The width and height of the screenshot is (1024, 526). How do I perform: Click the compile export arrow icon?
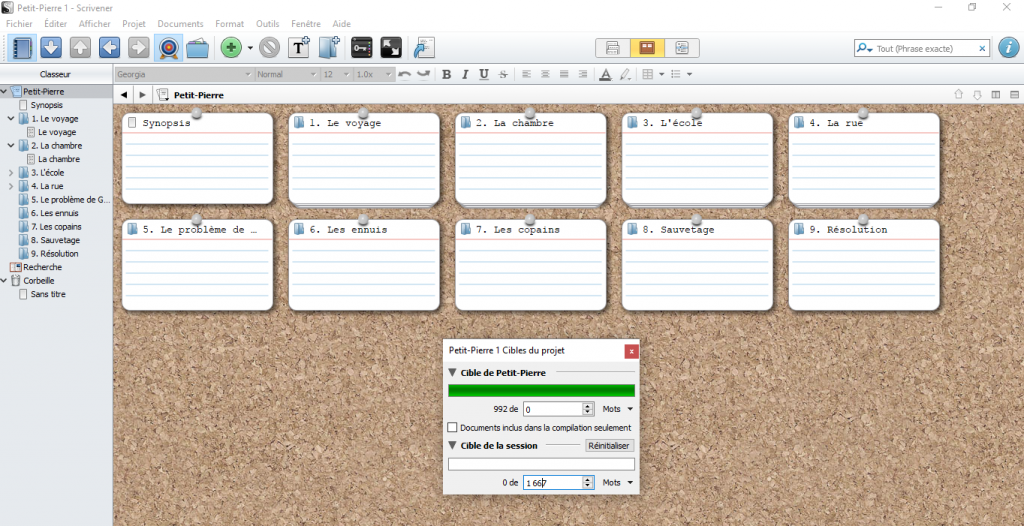click(424, 48)
